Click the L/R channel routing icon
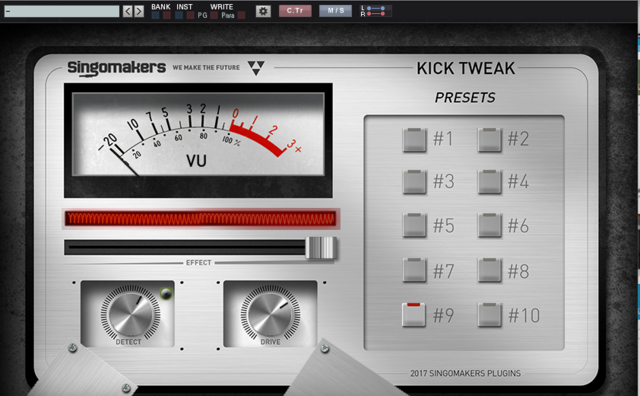The height and width of the screenshot is (396, 640). tap(376, 11)
